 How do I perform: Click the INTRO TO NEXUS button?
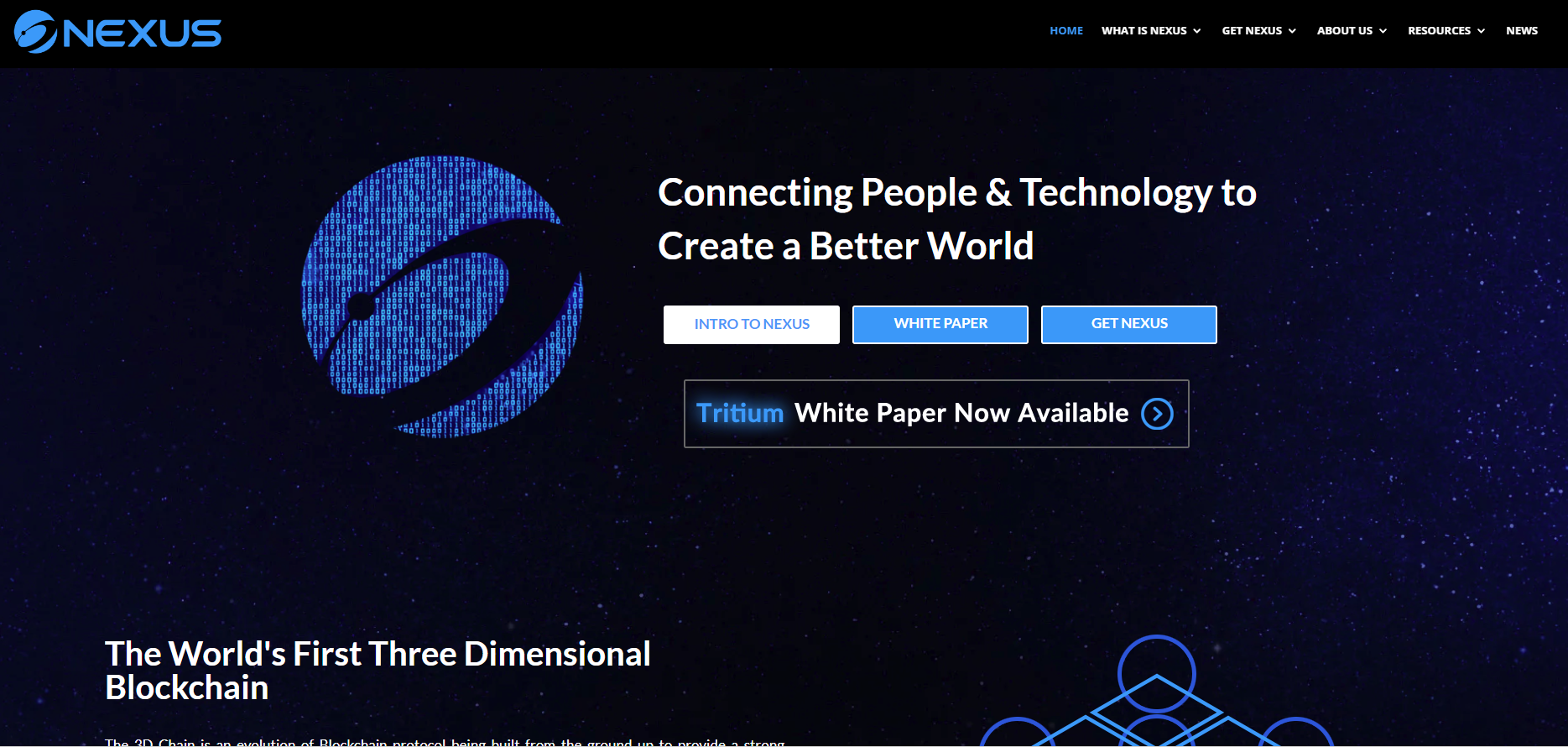[752, 324]
